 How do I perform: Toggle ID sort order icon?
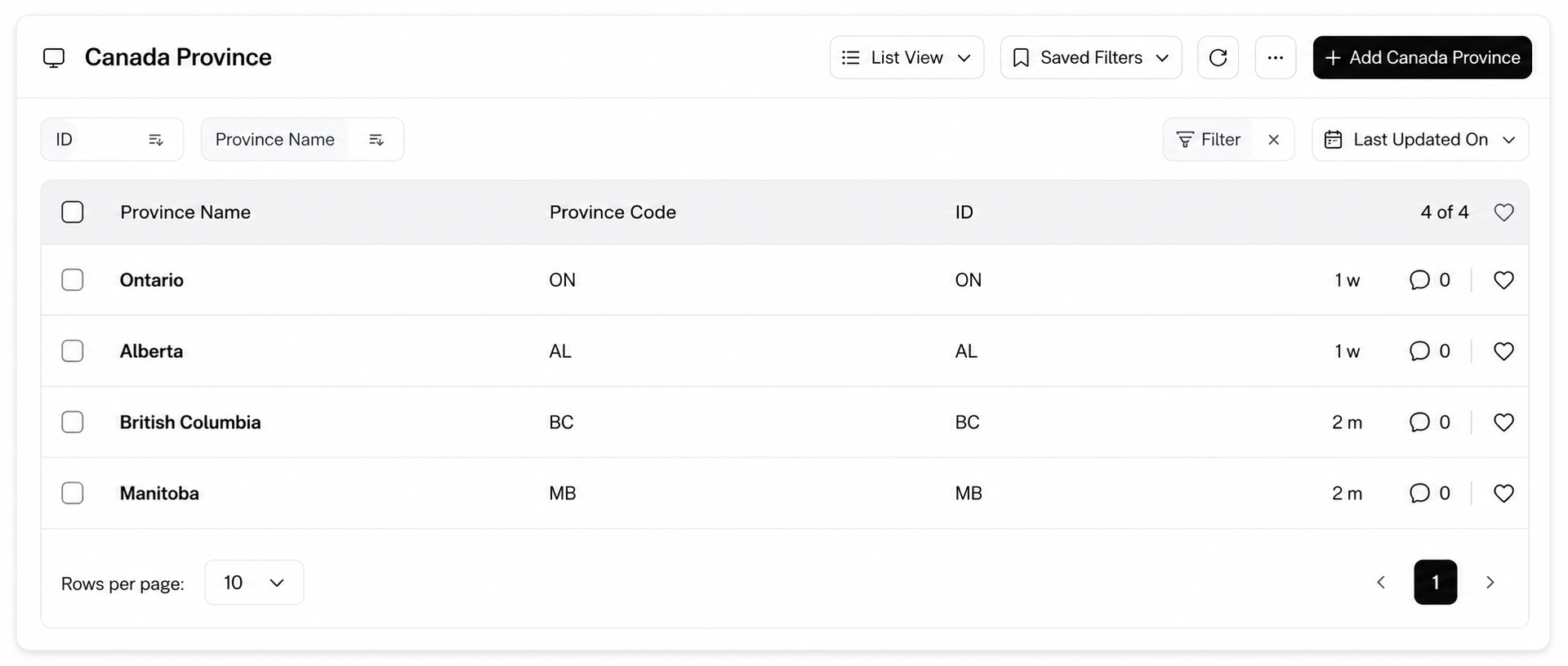point(156,140)
